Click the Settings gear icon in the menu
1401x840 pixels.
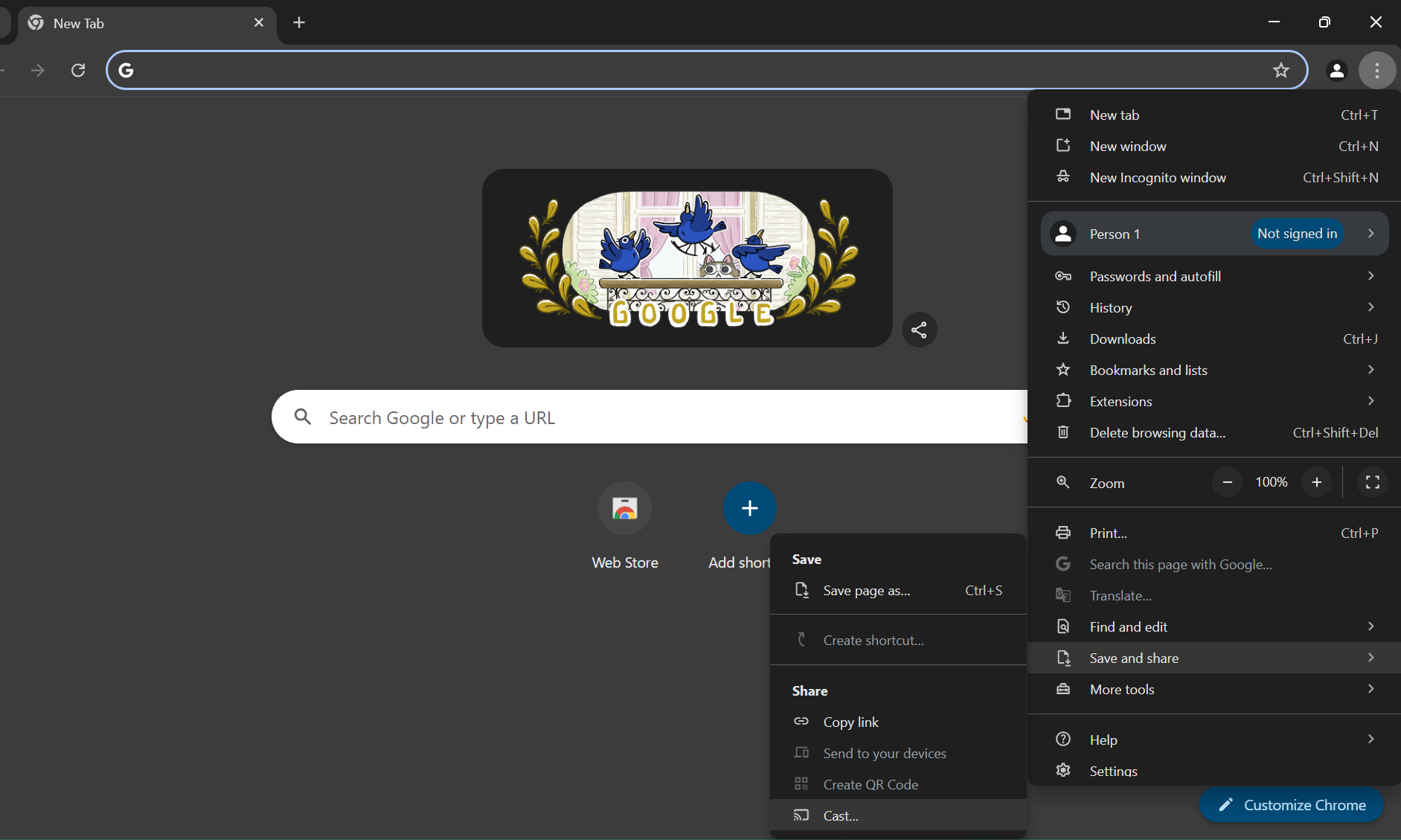pos(1063,770)
